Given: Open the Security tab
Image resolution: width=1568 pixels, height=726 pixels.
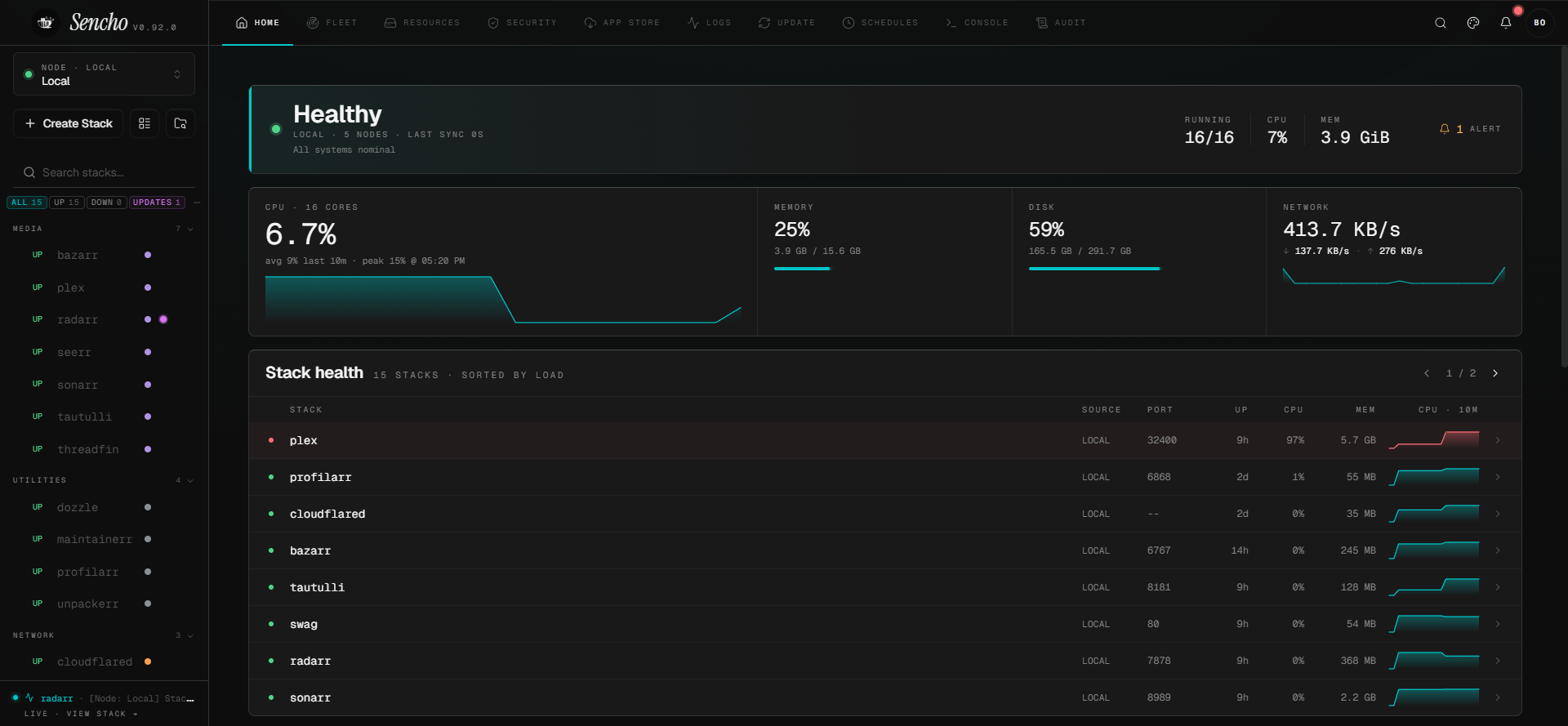Looking at the screenshot, I should pyautogui.click(x=523, y=23).
